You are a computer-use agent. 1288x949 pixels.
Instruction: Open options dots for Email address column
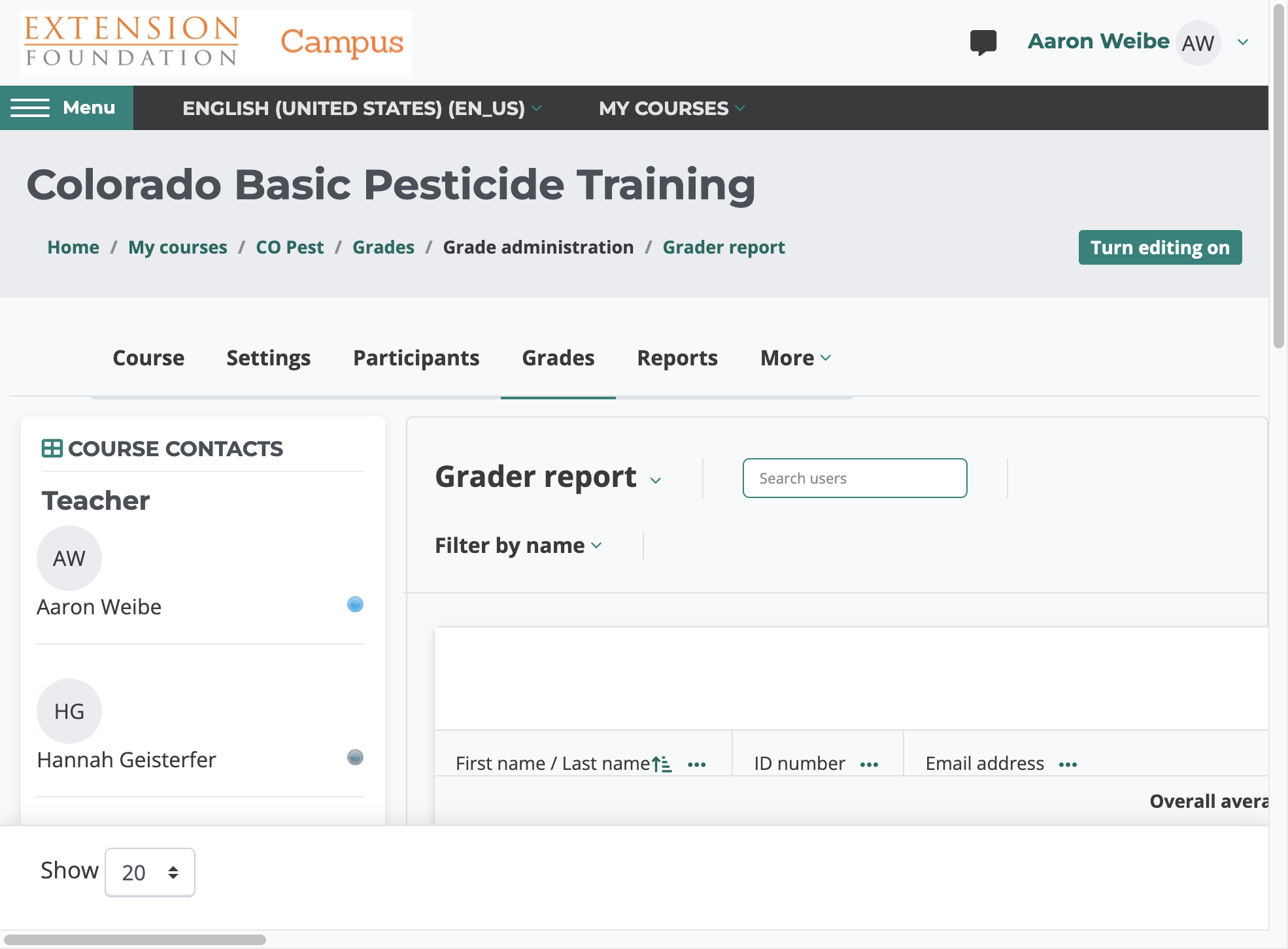(x=1068, y=764)
